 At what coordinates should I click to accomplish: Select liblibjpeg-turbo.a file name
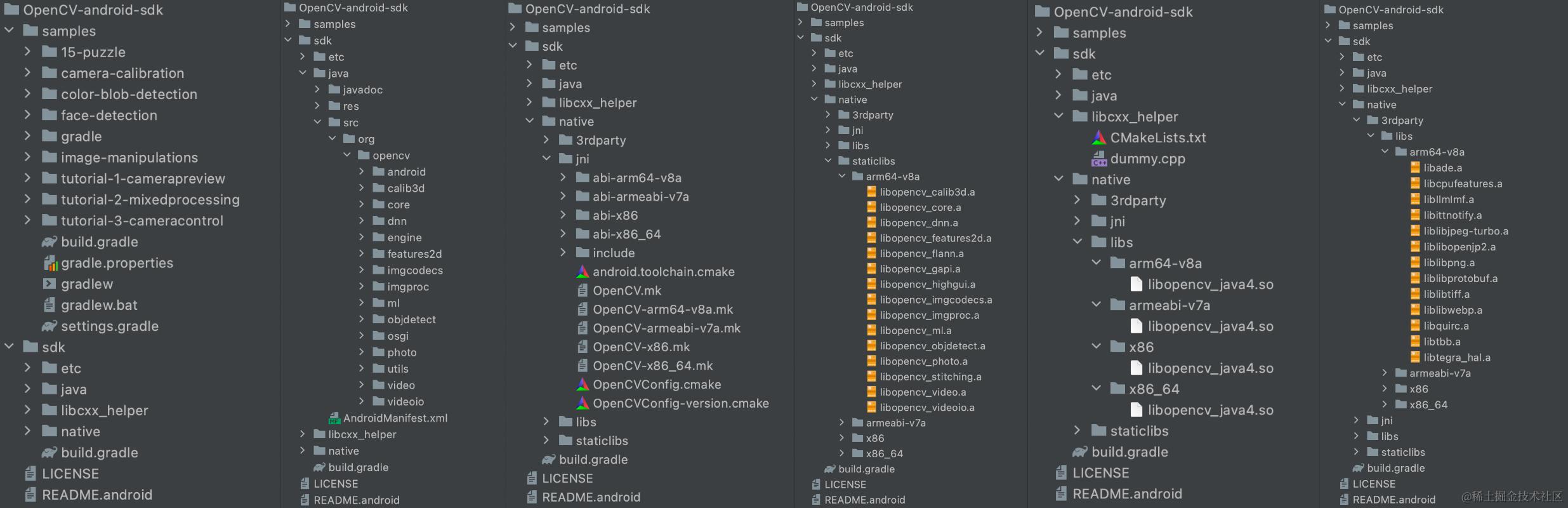(x=1466, y=231)
